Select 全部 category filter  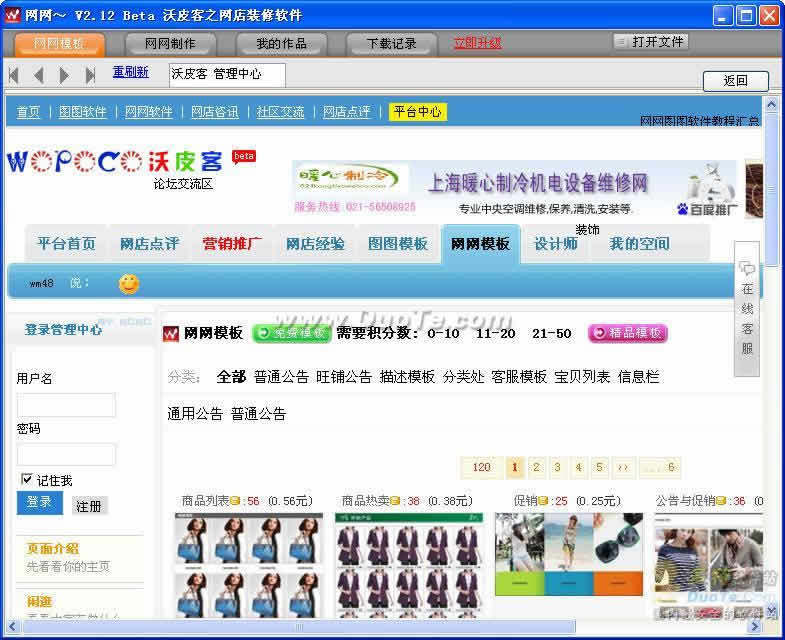231,377
